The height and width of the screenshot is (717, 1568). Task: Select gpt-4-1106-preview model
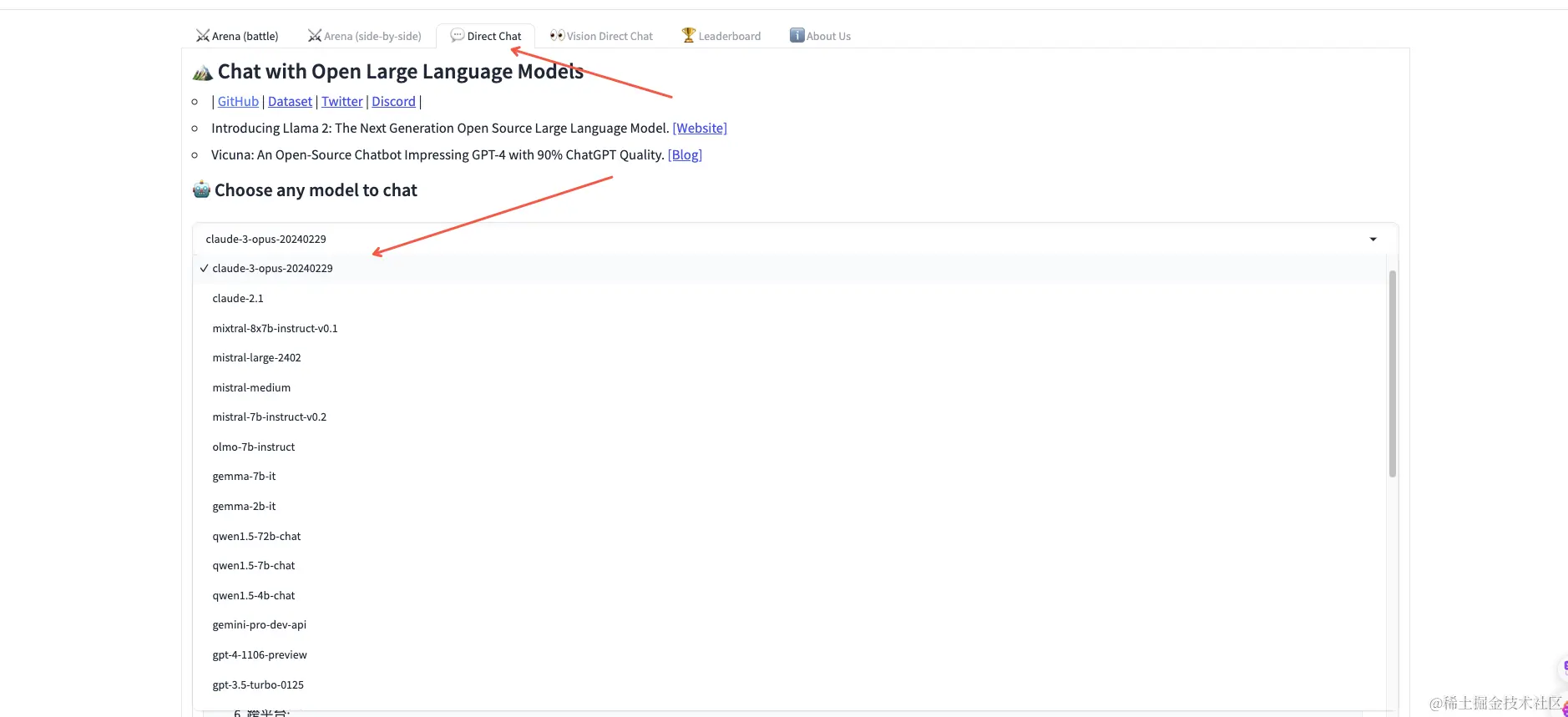tap(789, 655)
